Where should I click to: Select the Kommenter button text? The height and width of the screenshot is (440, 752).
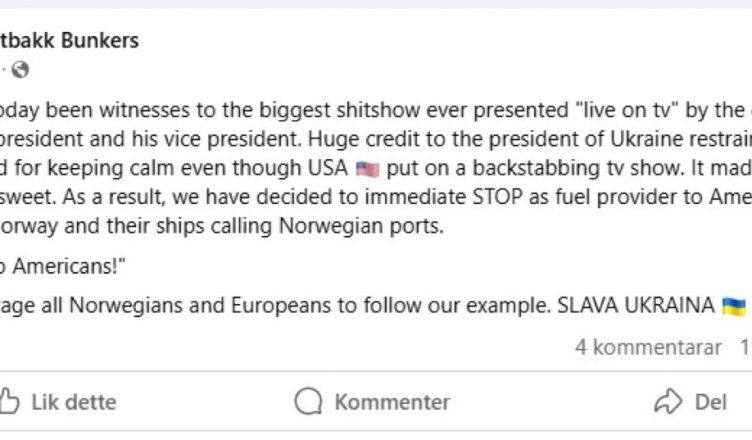coord(392,402)
